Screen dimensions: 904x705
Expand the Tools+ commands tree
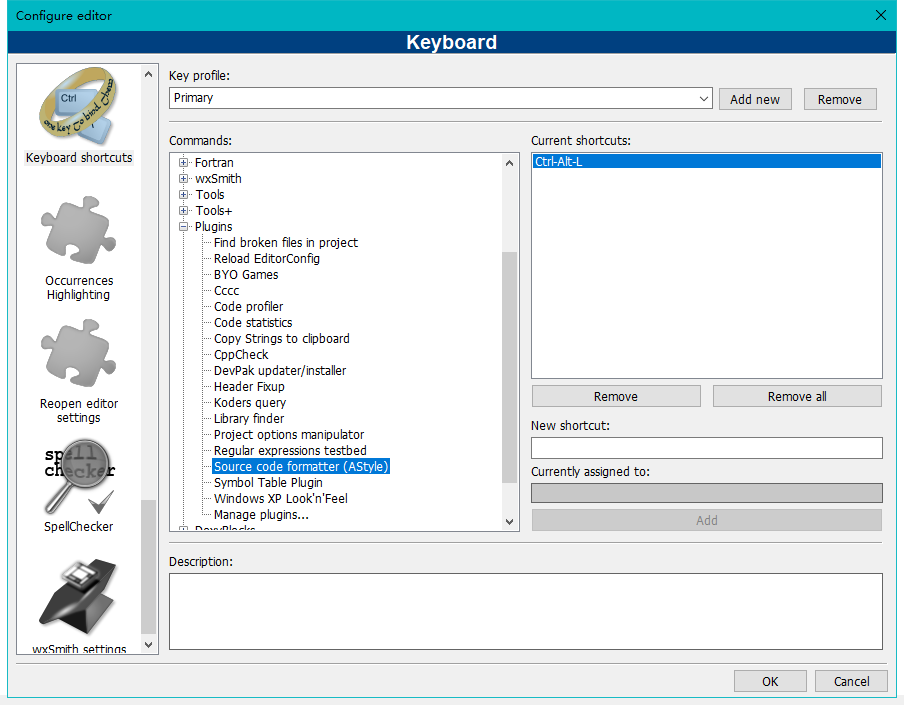click(x=183, y=210)
